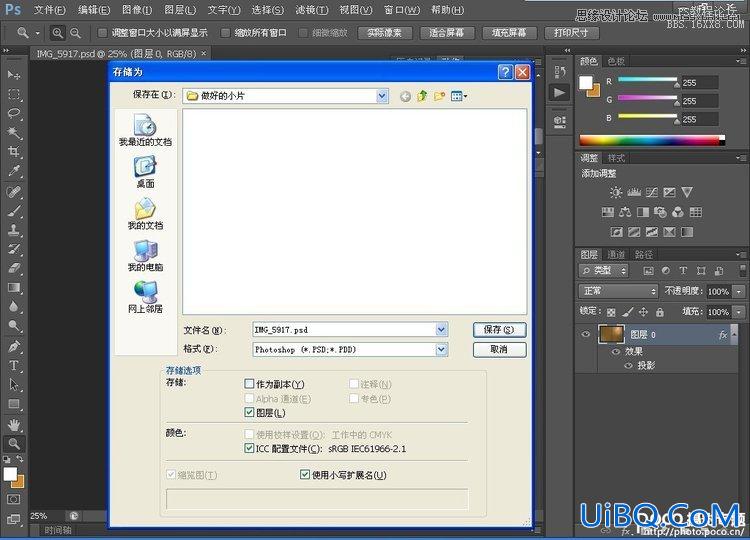
Task: Open 保存在 folder dropdown
Action: [x=382, y=96]
